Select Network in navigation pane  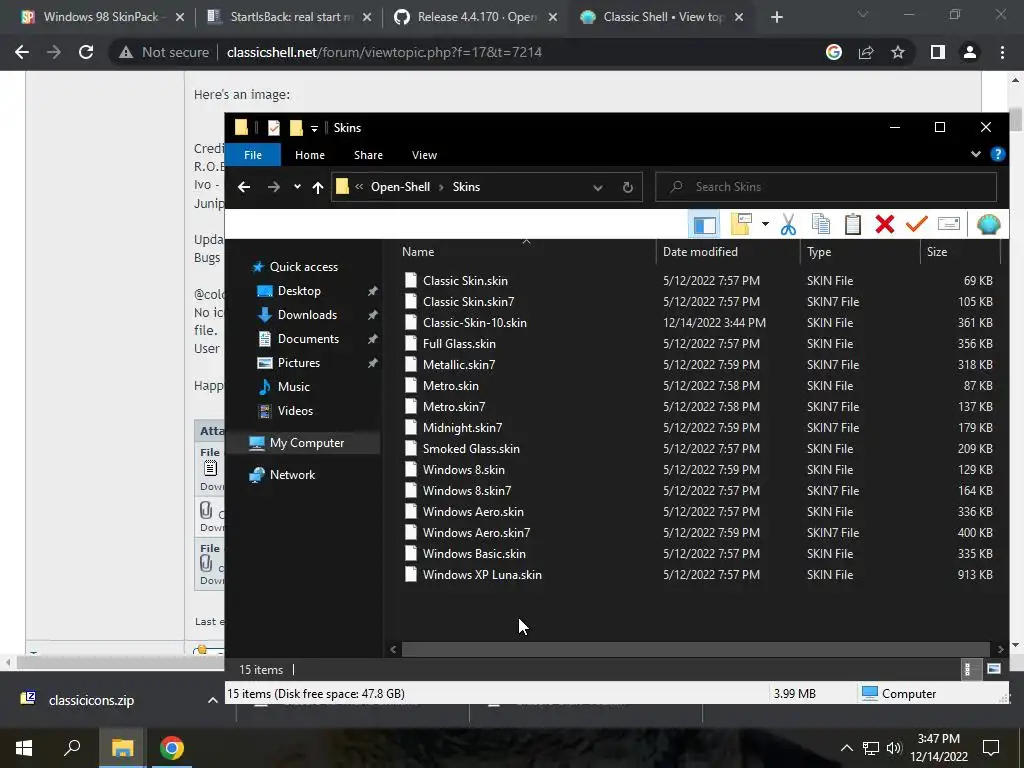292,475
